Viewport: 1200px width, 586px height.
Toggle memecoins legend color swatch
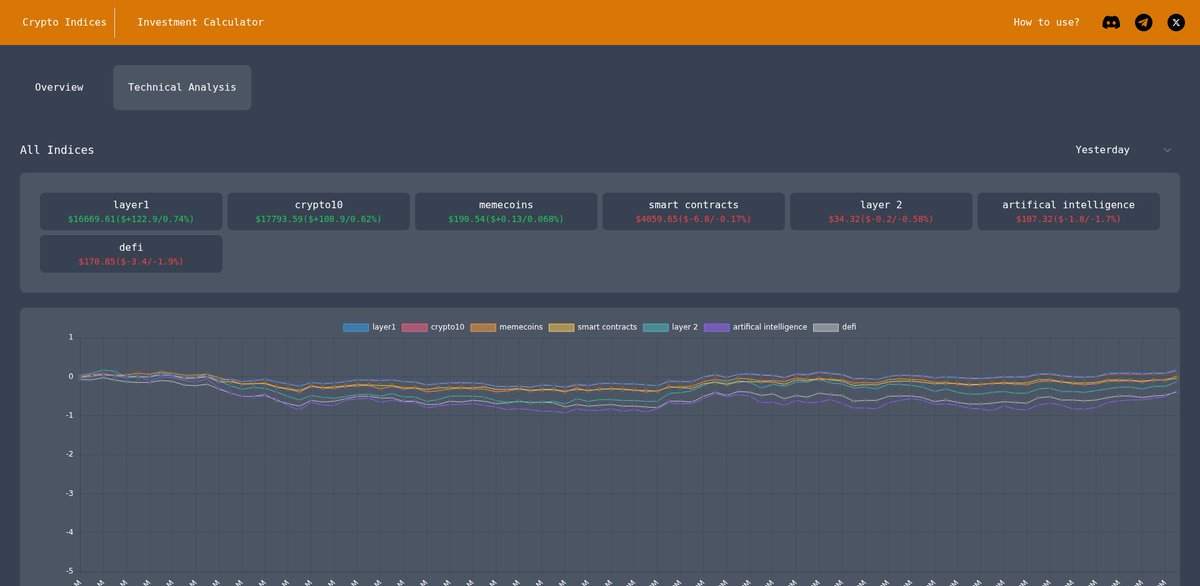pos(483,327)
